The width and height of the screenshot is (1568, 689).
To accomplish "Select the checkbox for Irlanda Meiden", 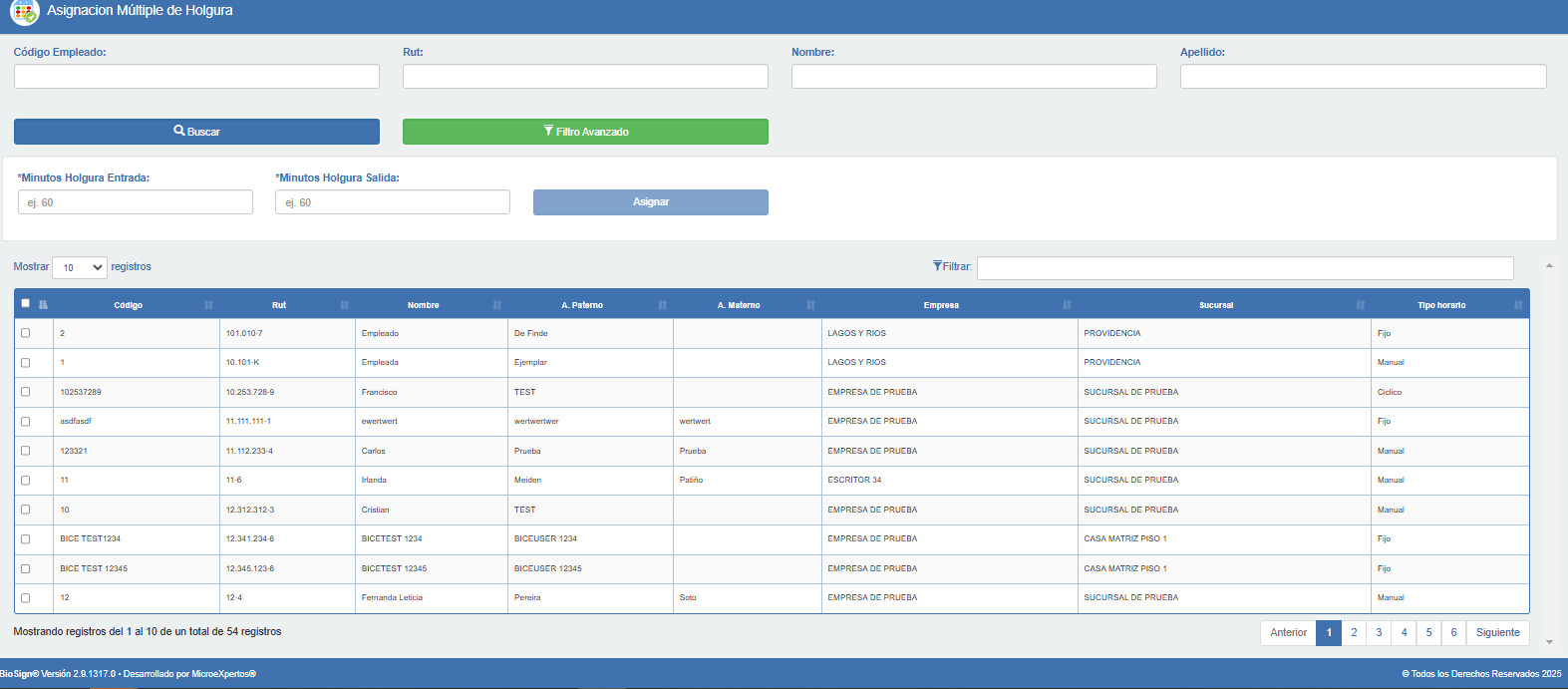I will pyautogui.click(x=26, y=481).
